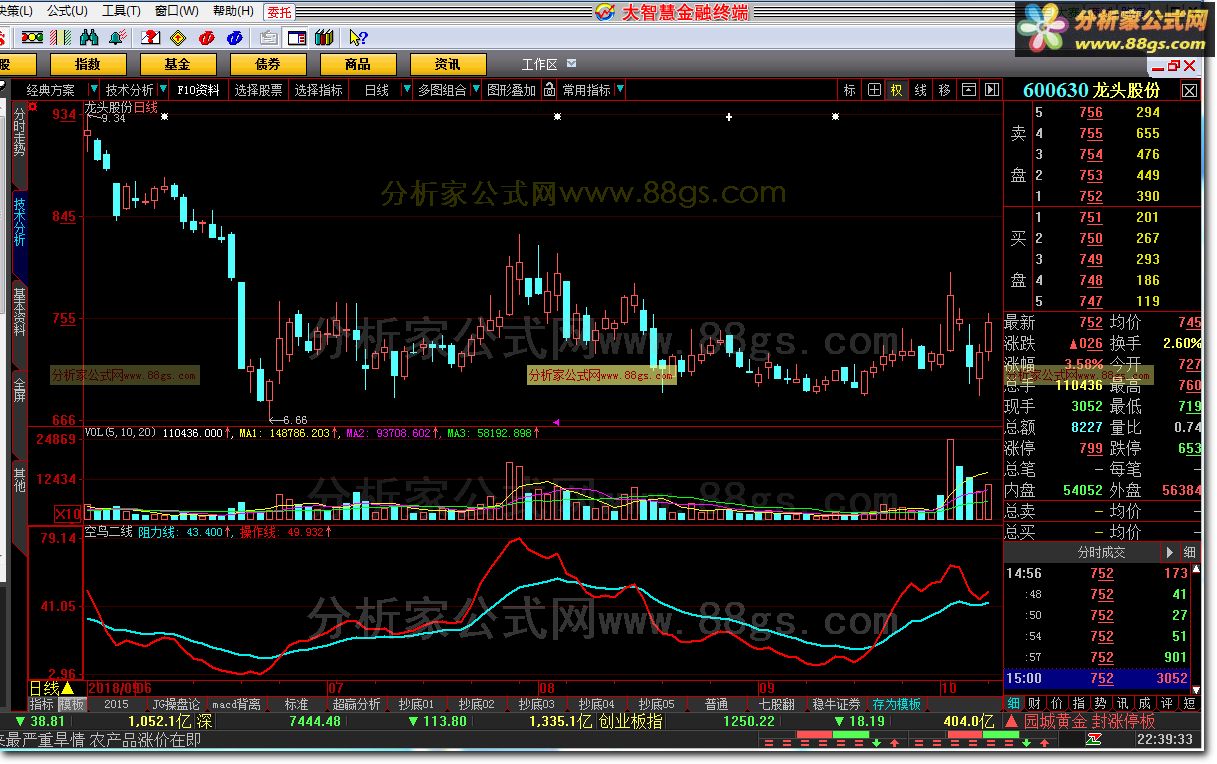Click the maximize chart pane icon

969,90
